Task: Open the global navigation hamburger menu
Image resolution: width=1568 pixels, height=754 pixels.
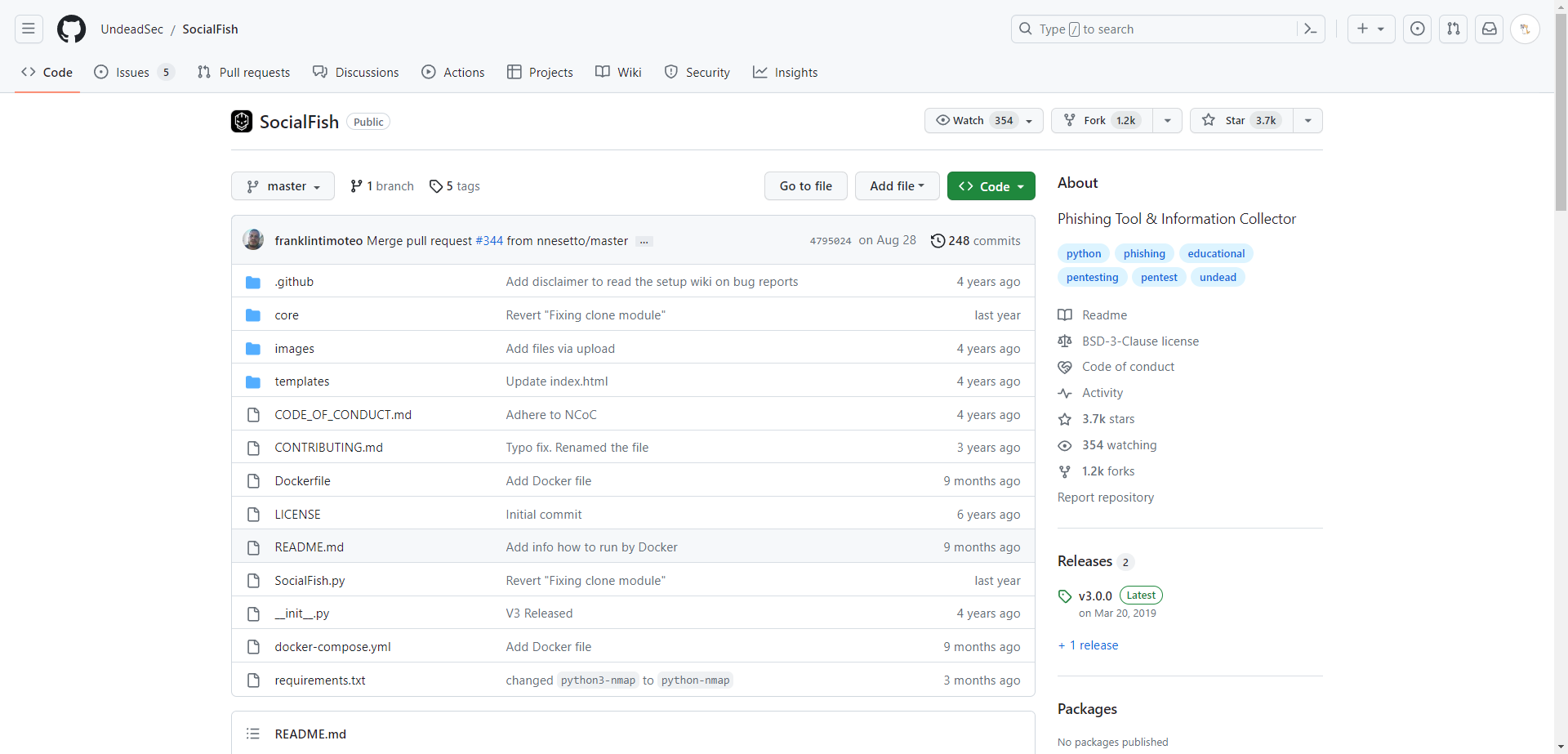Action: click(x=29, y=29)
